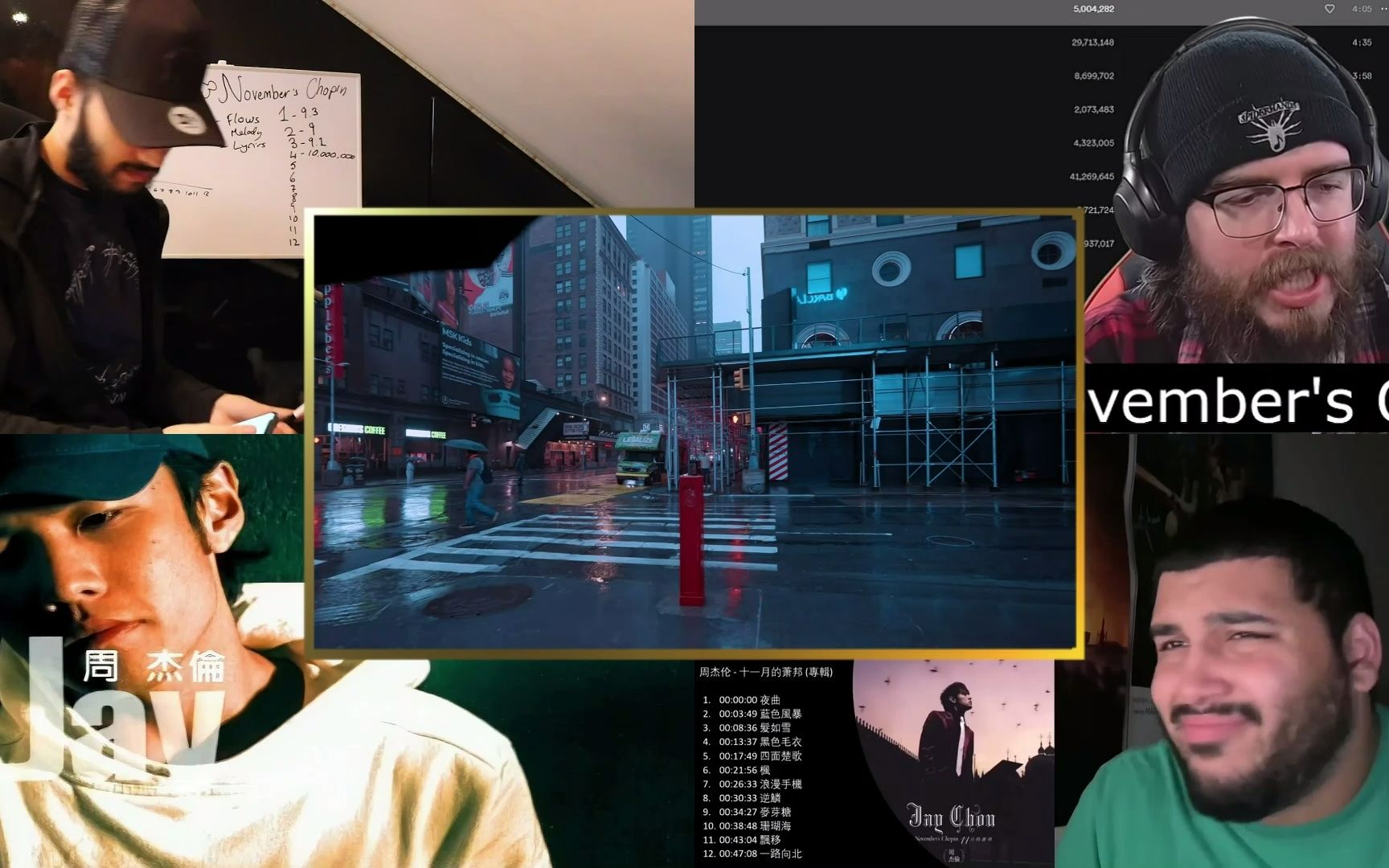Click the track duration 3:58
The image size is (1389, 868).
(1362, 76)
